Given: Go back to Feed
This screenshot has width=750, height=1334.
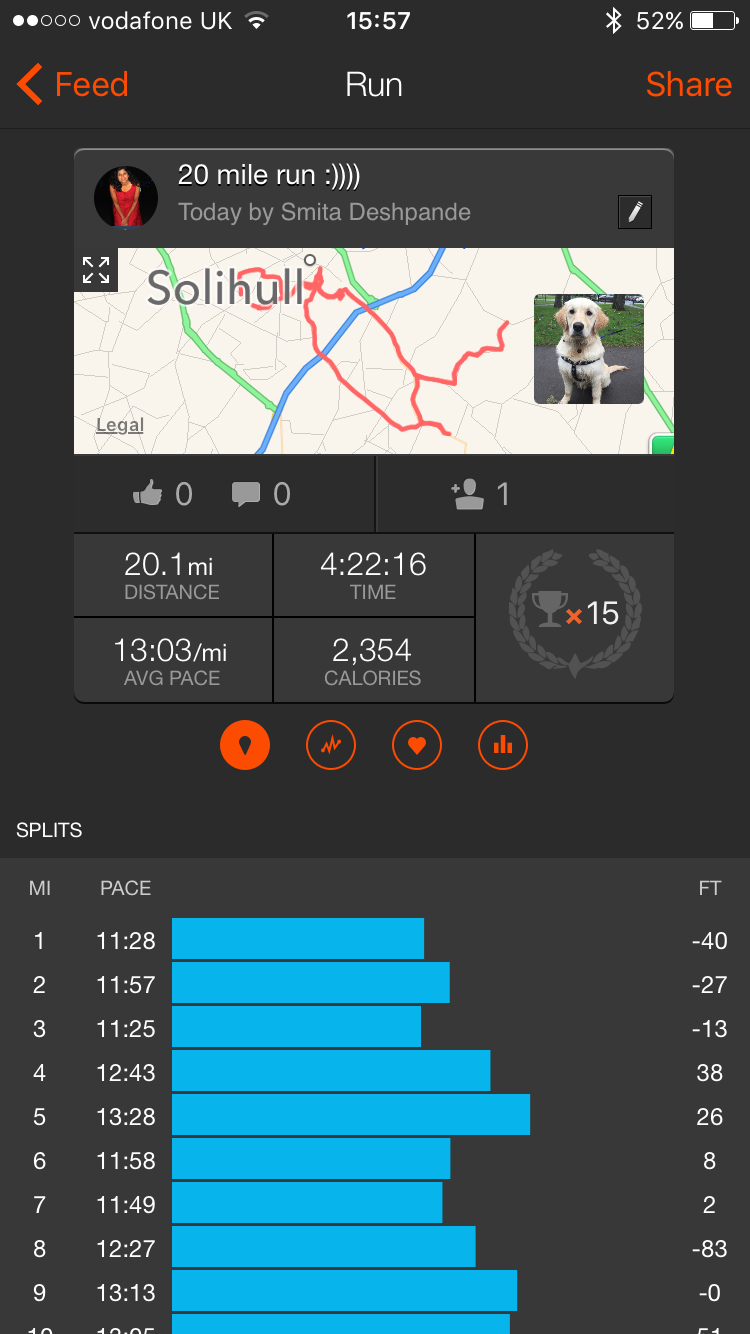Looking at the screenshot, I should 73,85.
